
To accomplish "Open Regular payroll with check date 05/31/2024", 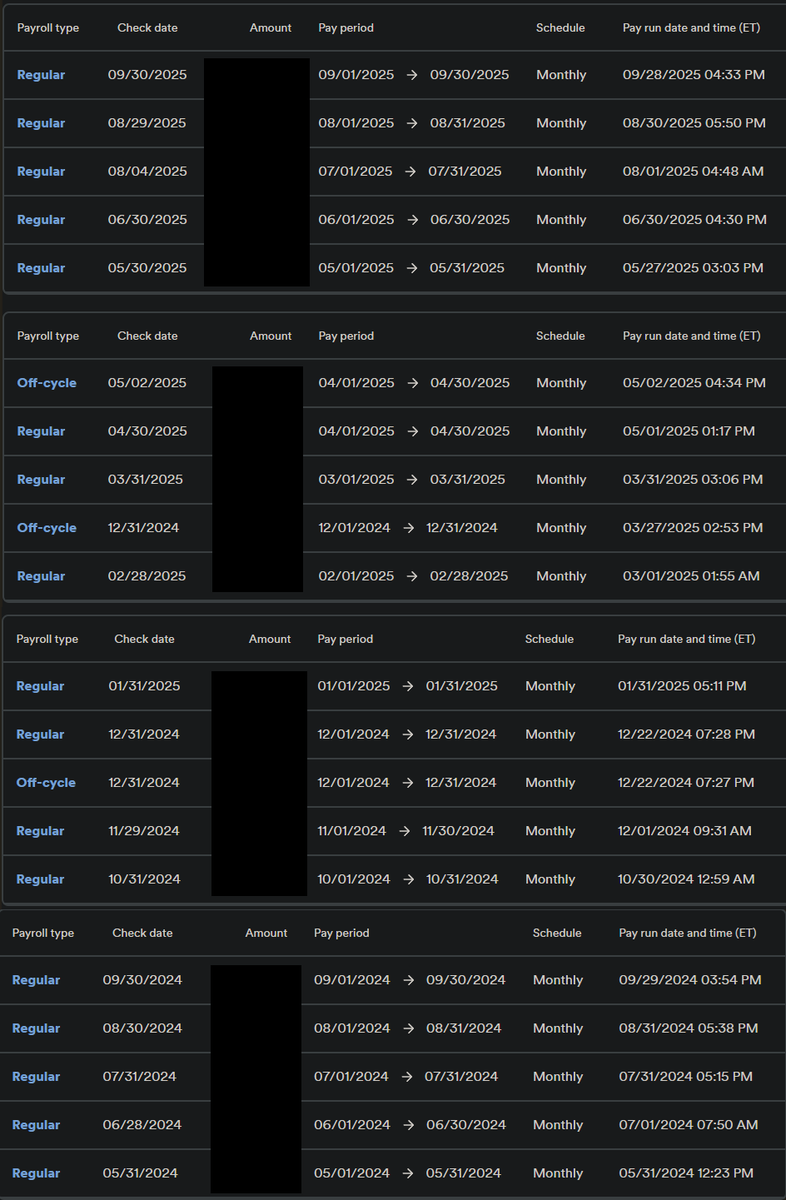I will (x=36, y=1173).
